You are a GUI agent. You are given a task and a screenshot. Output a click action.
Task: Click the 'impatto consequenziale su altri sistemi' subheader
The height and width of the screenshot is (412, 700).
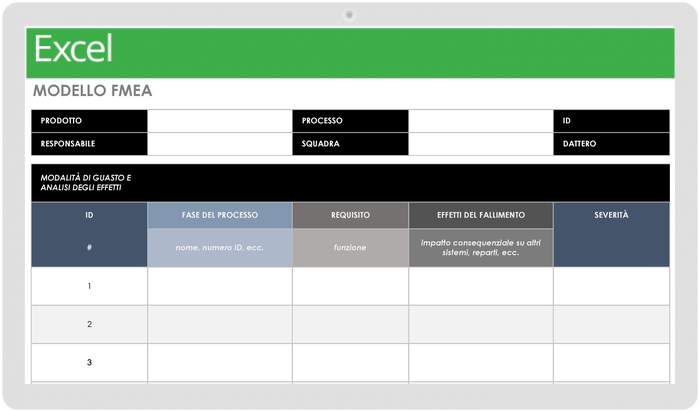tap(481, 248)
